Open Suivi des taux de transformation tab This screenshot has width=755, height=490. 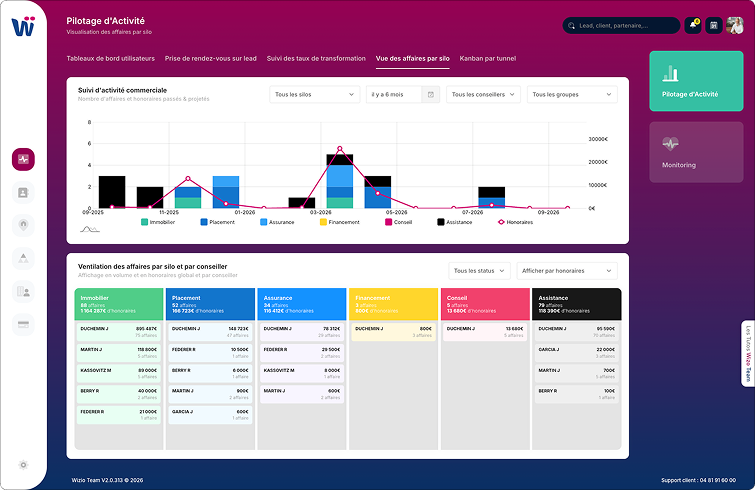[315, 59]
